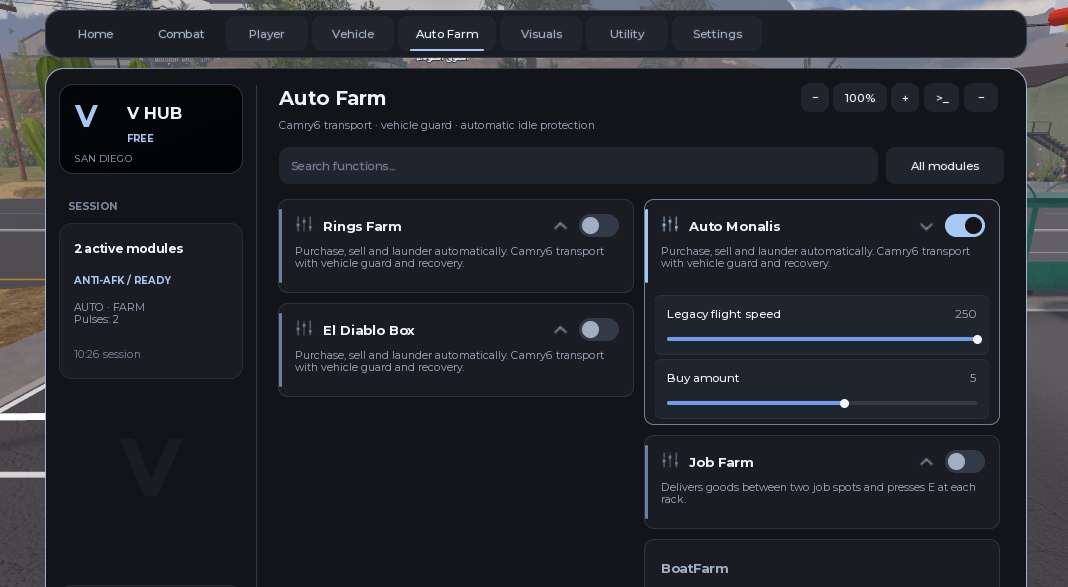Collapse the Auto Monalis settings chevron
Viewport: 1068px width, 587px height.
926,226
